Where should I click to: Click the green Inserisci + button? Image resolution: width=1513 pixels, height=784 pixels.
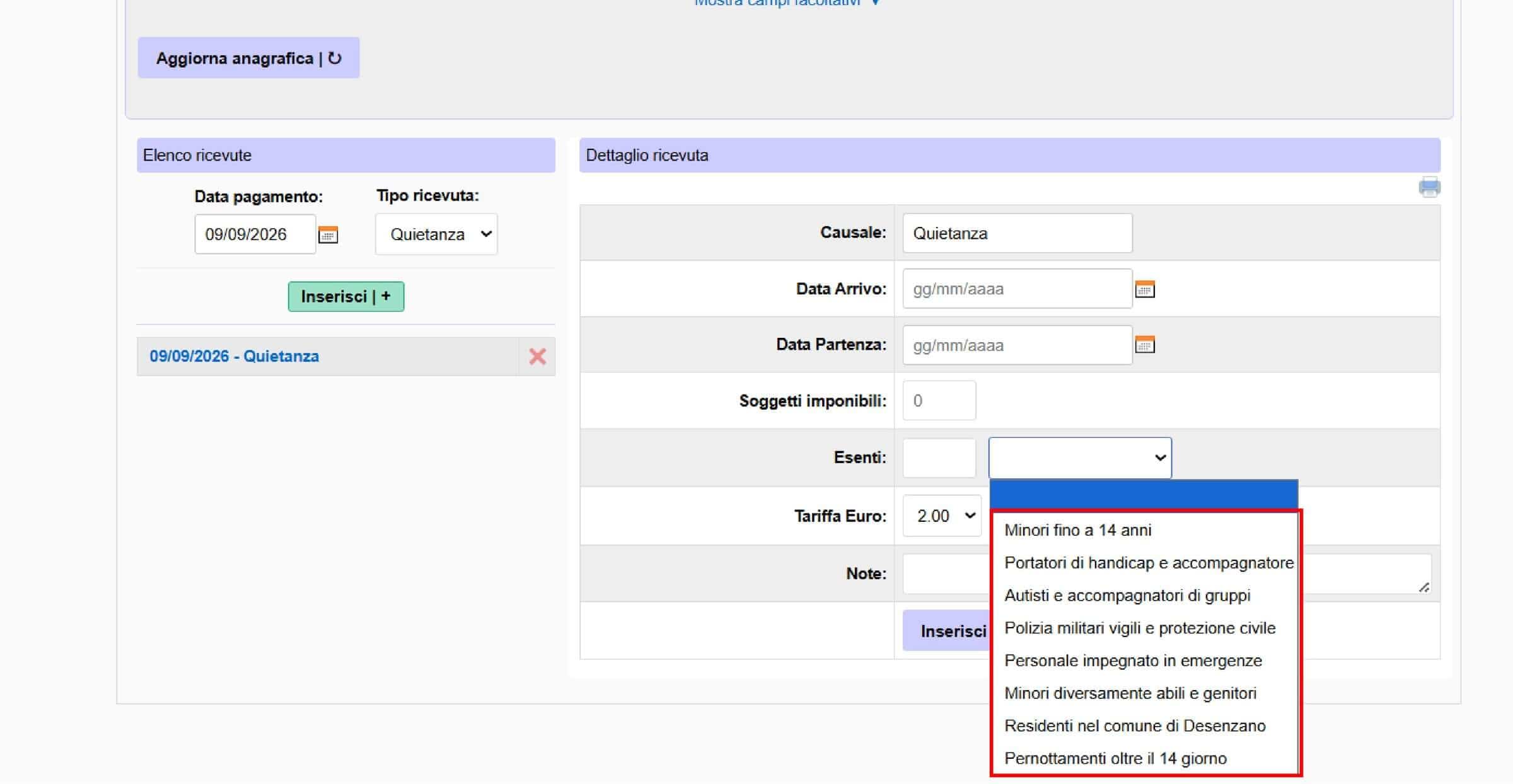pyautogui.click(x=346, y=296)
